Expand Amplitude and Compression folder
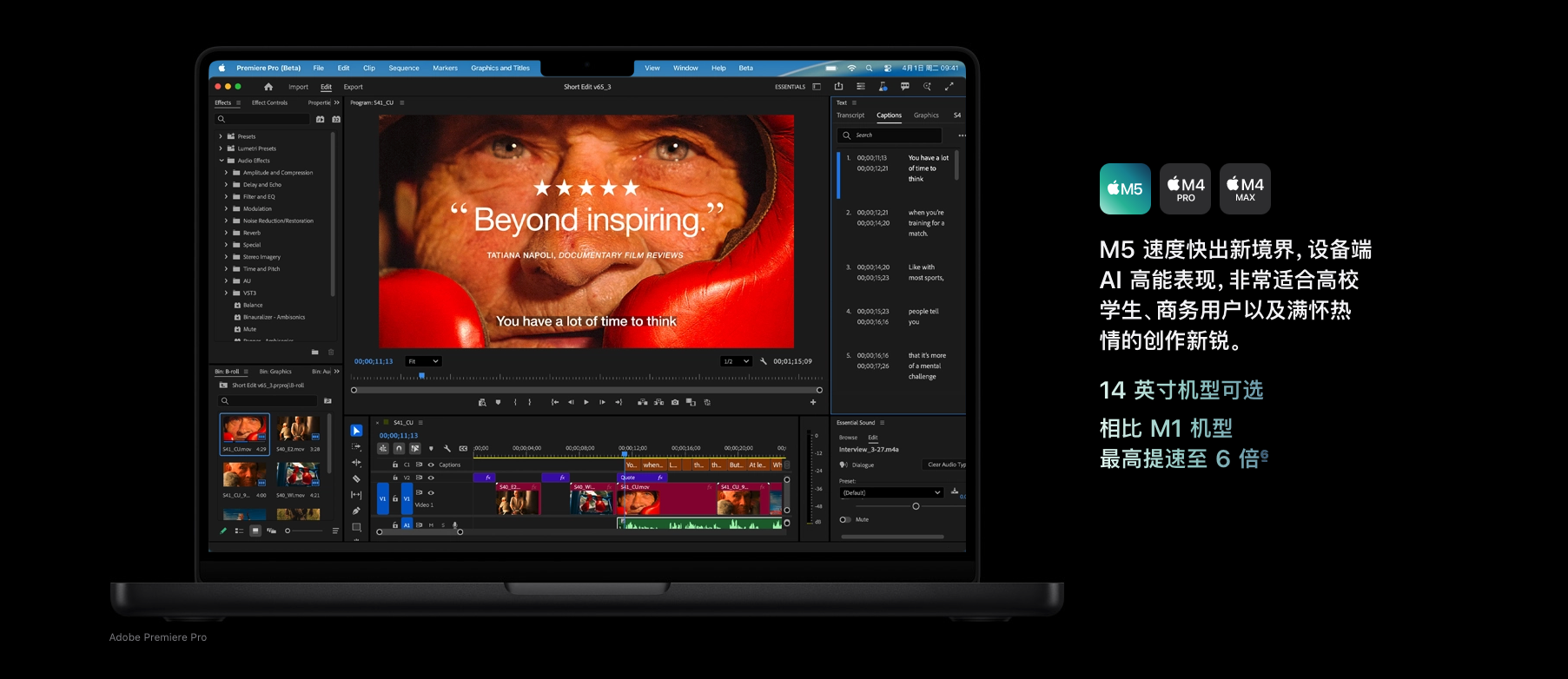The width and height of the screenshot is (1568, 679). pyautogui.click(x=226, y=173)
